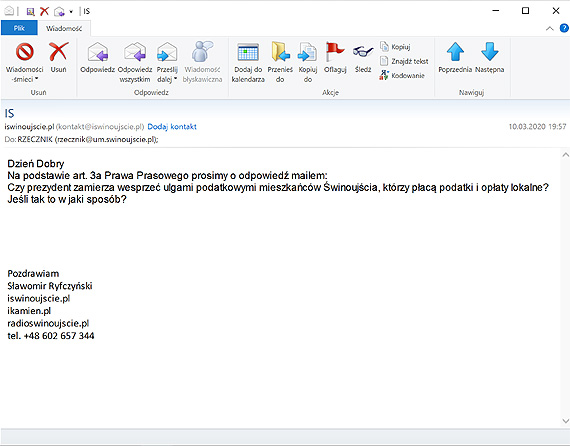
Task: Open Przenieś do move folder icon
Action: tap(280, 62)
